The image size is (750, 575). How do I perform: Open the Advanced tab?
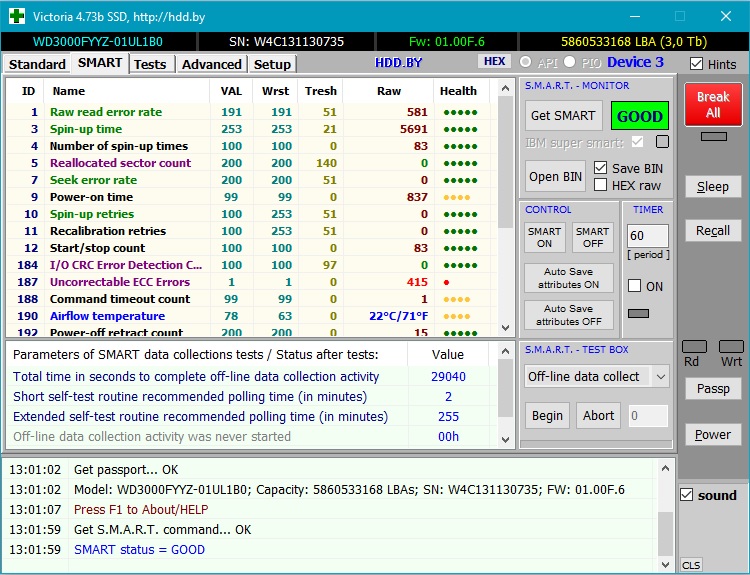pyautogui.click(x=211, y=64)
